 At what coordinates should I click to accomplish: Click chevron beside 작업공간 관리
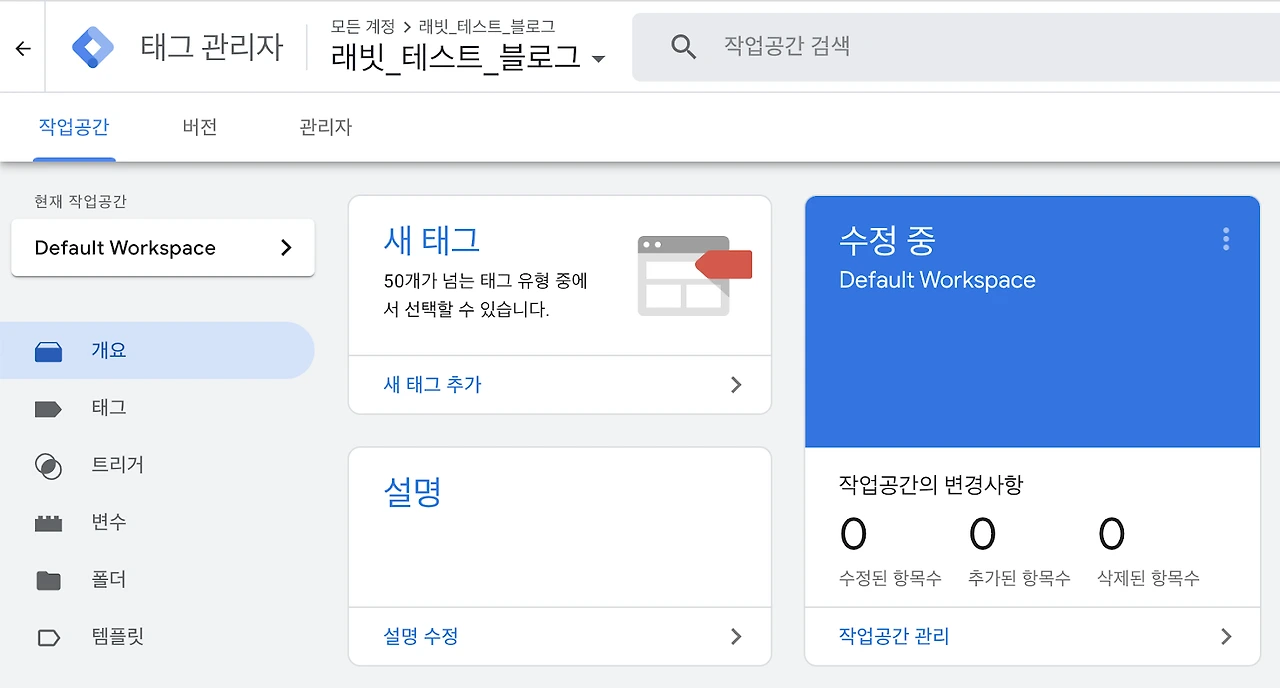pos(1226,636)
